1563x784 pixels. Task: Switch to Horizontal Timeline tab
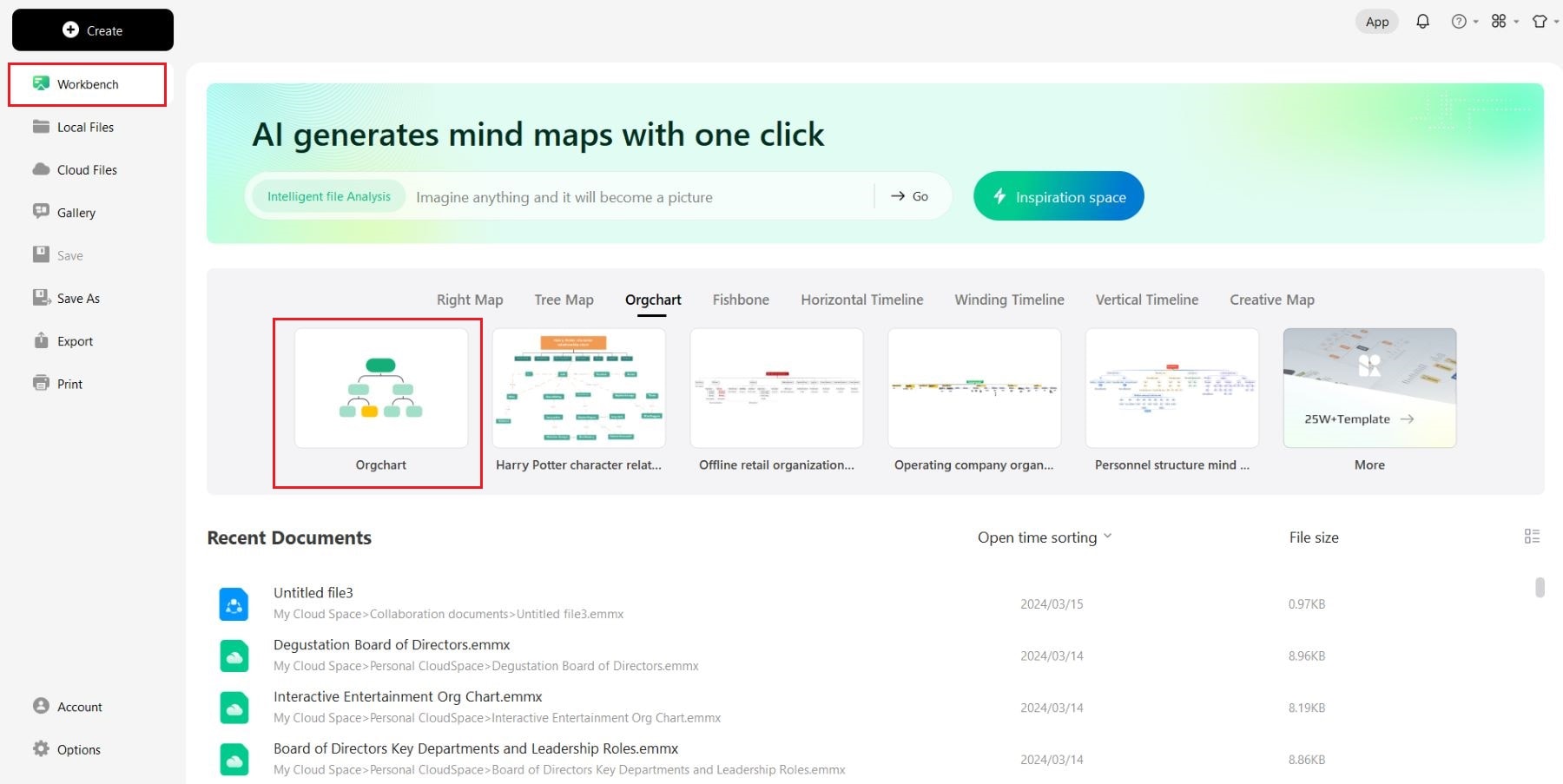tap(862, 300)
